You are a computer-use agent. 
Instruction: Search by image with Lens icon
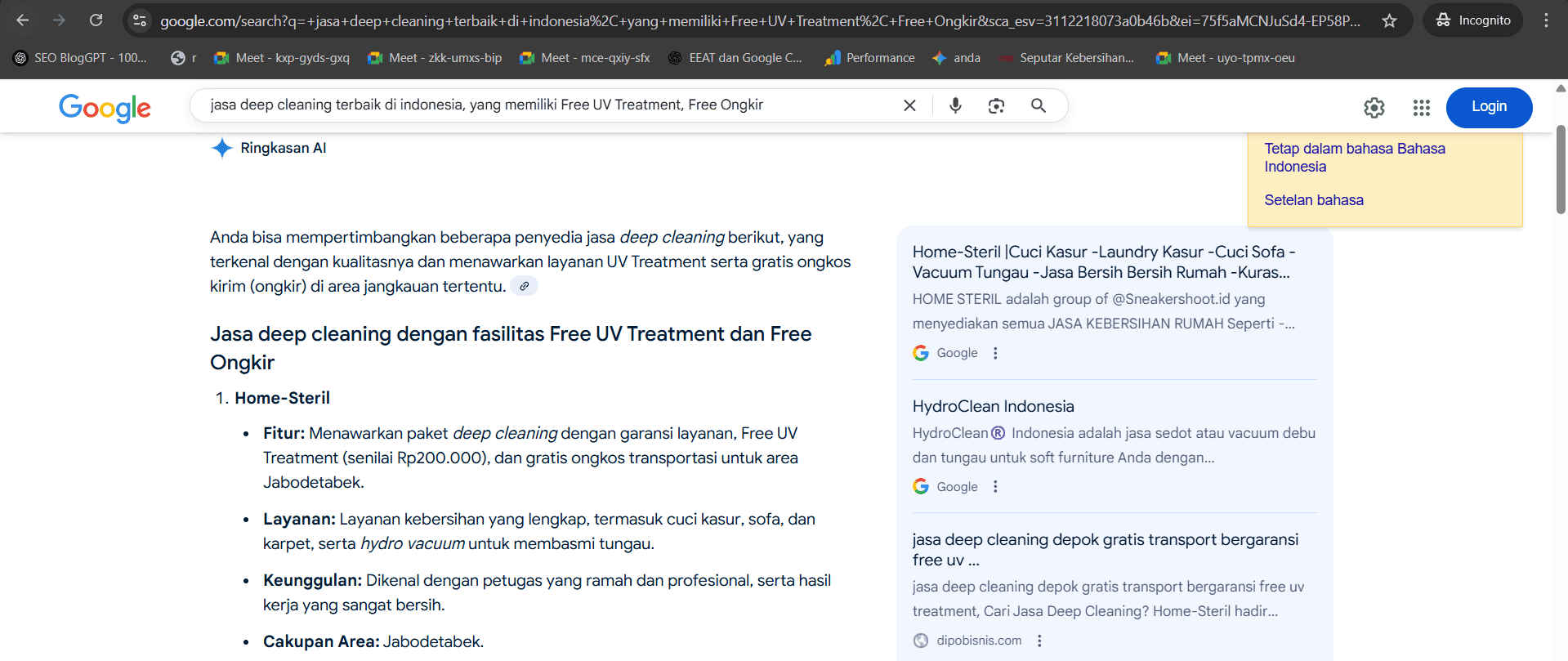(996, 105)
